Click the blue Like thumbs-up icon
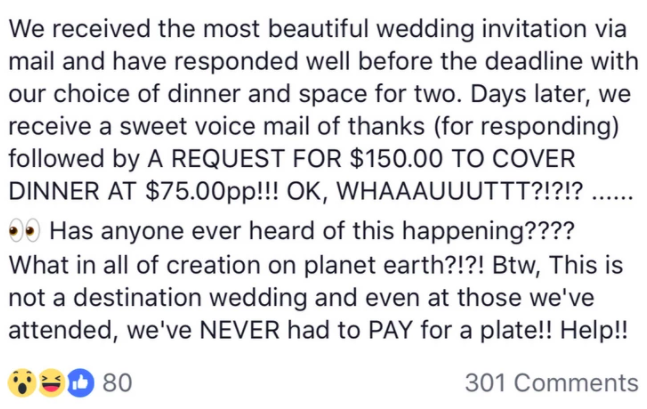The image size is (647, 409). pos(80,383)
